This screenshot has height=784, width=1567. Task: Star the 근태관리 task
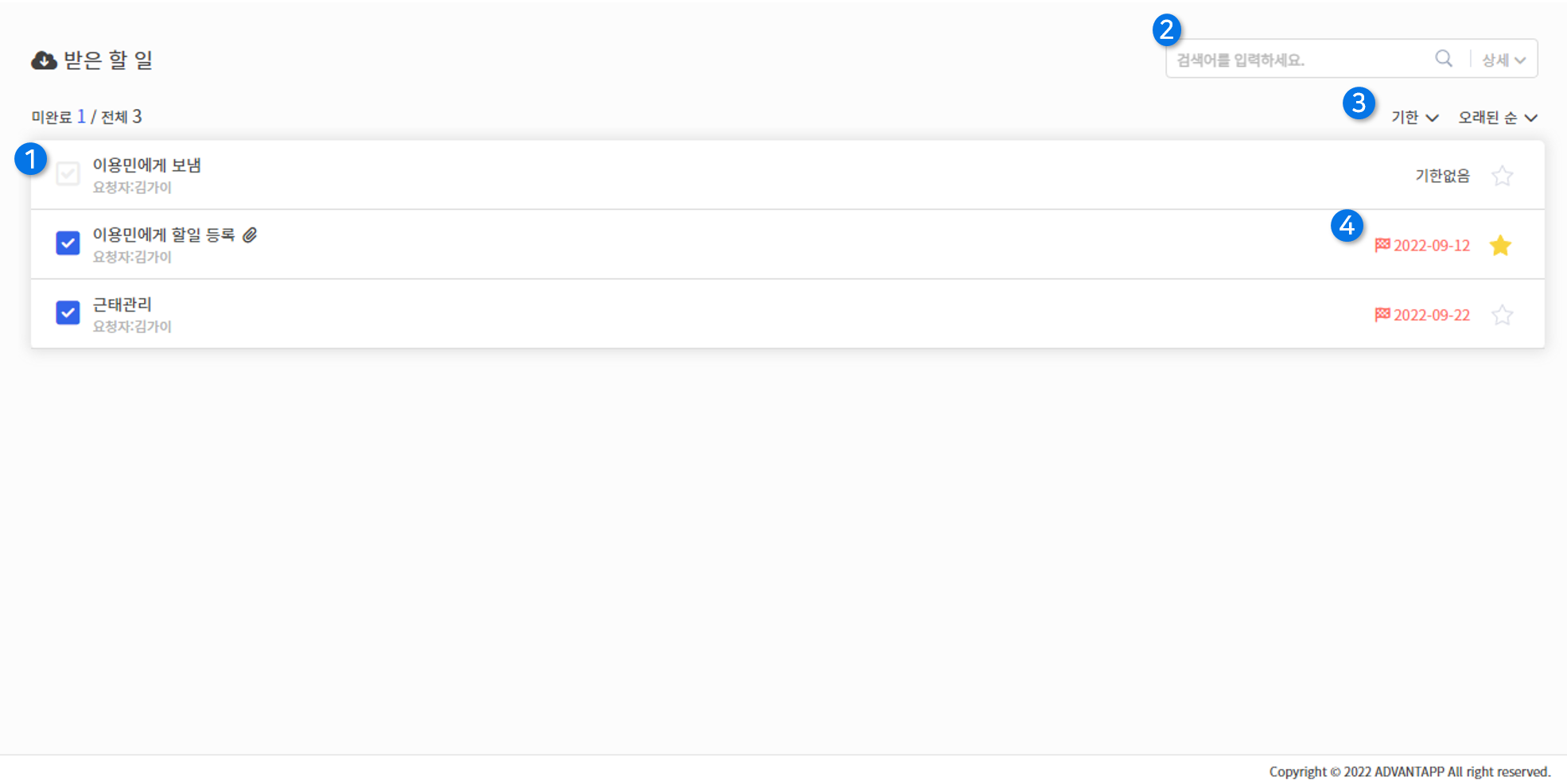coord(1502,315)
